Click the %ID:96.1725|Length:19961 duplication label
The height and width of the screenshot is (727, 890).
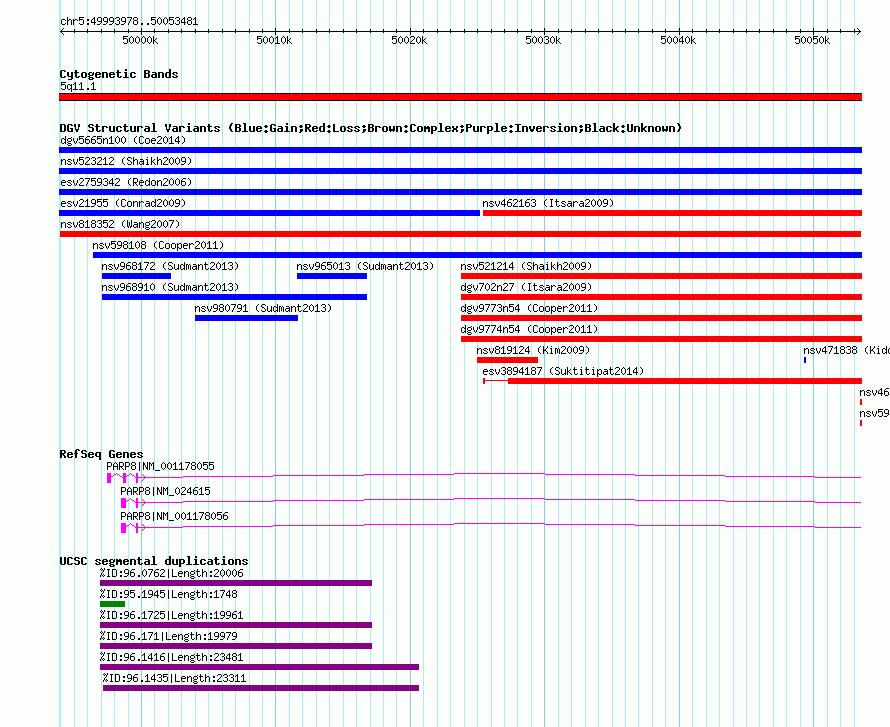tap(171, 615)
